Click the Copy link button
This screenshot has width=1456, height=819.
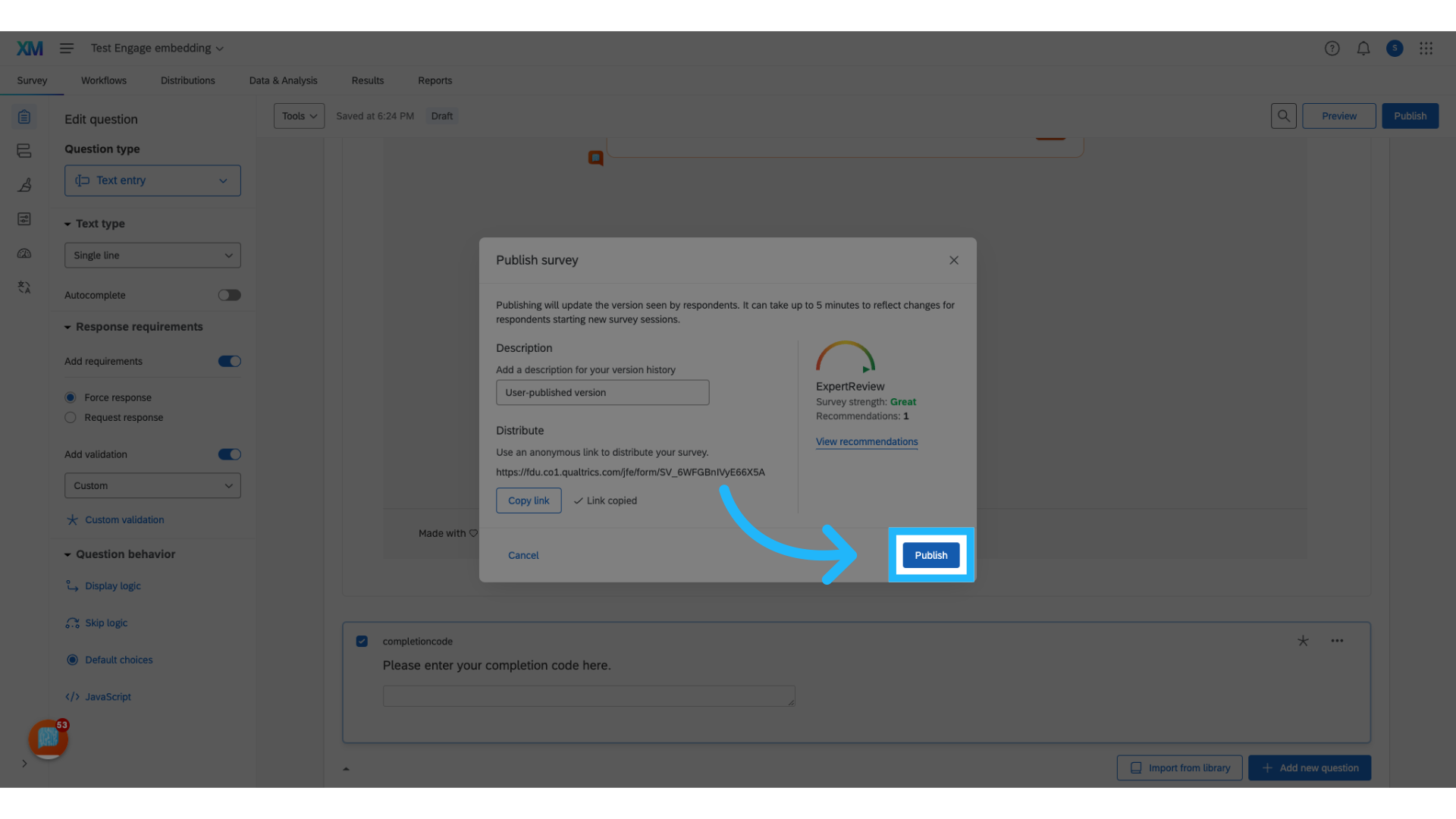click(x=529, y=500)
